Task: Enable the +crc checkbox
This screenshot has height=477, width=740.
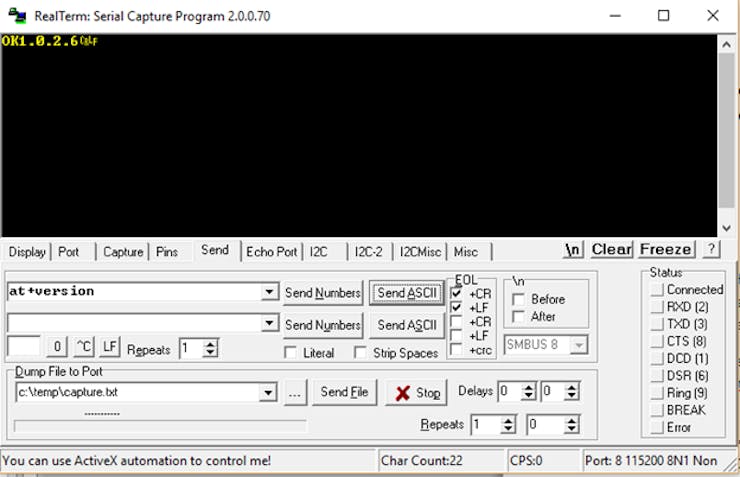Action: click(x=456, y=350)
